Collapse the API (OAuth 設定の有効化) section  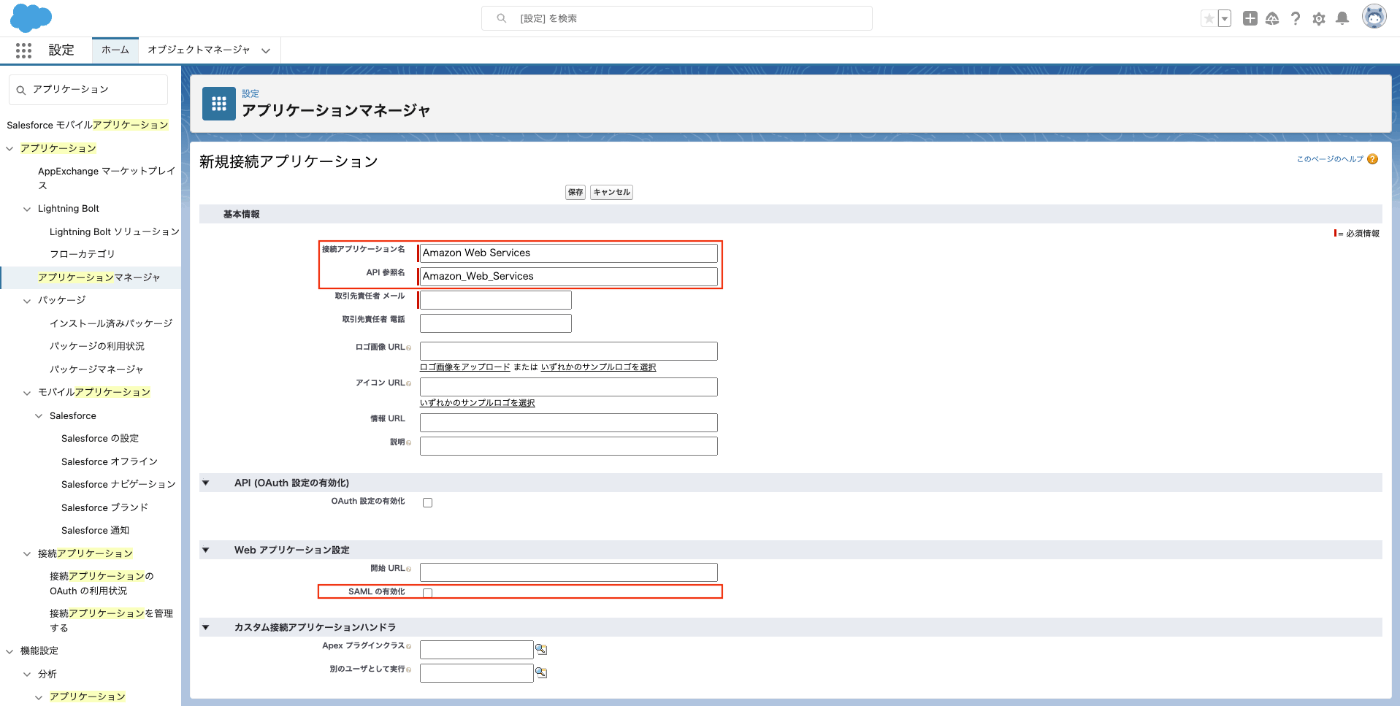tap(206, 483)
